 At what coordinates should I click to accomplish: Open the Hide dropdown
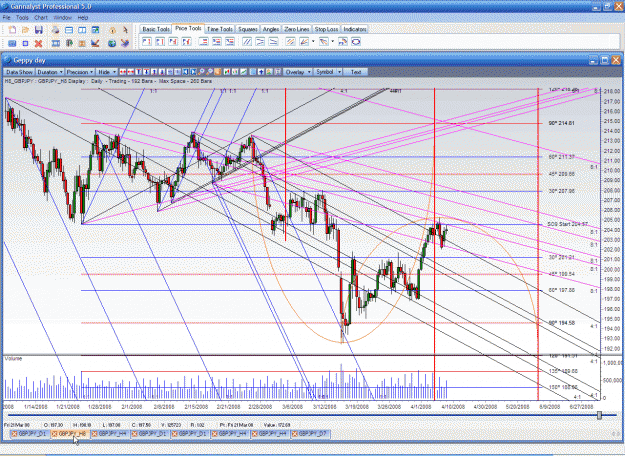[107, 72]
